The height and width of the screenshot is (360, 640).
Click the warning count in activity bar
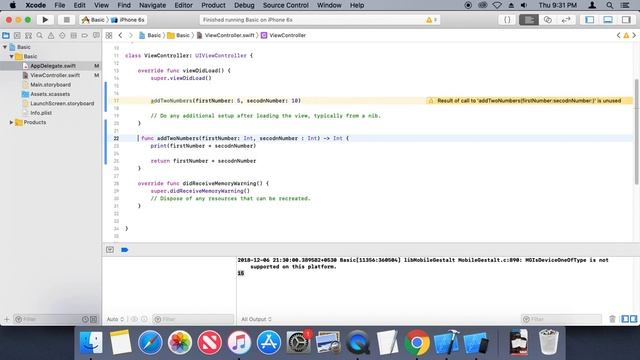[x=431, y=20]
